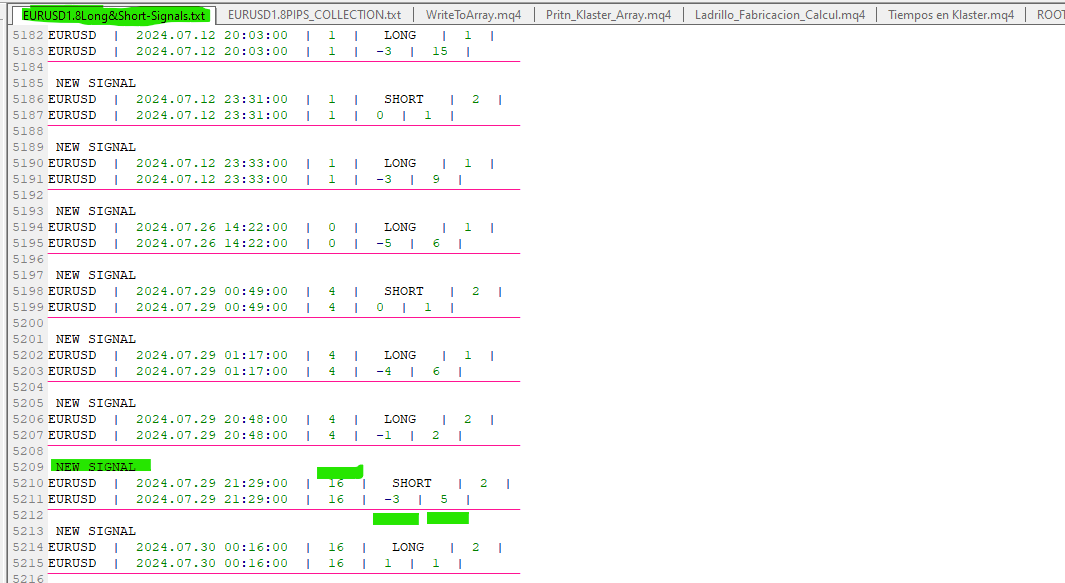1065x583 pixels.
Task: Click EURUSD on line 5183
Action: (72, 52)
